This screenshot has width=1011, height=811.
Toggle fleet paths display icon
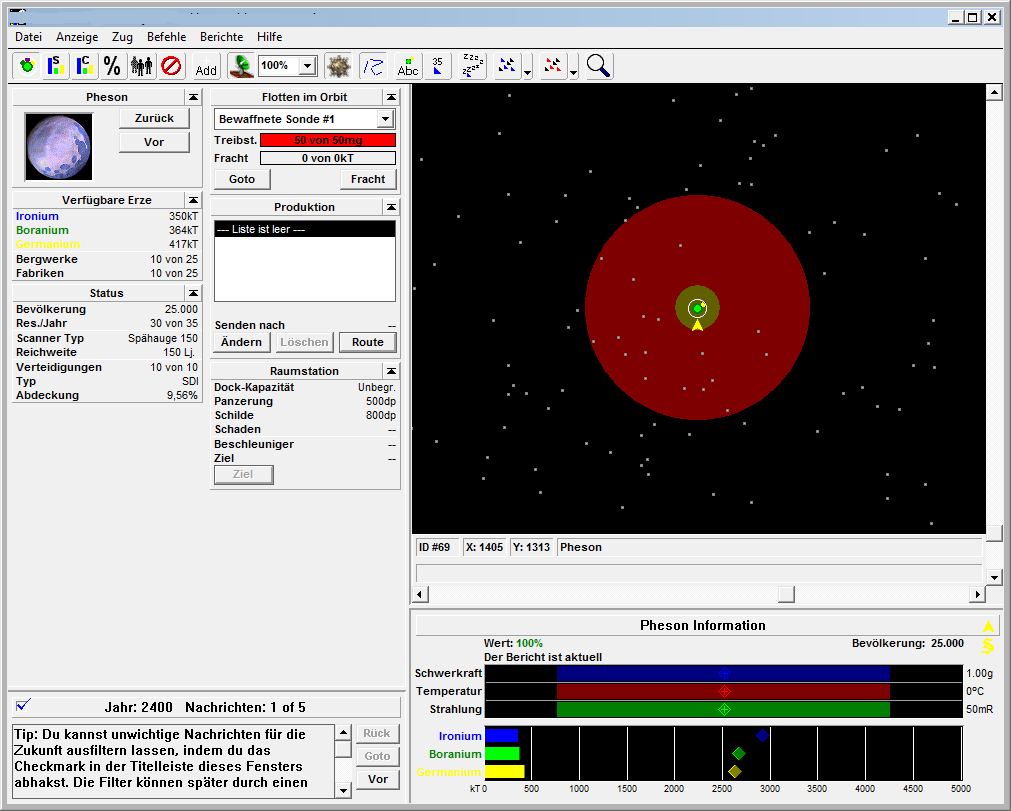(x=372, y=66)
